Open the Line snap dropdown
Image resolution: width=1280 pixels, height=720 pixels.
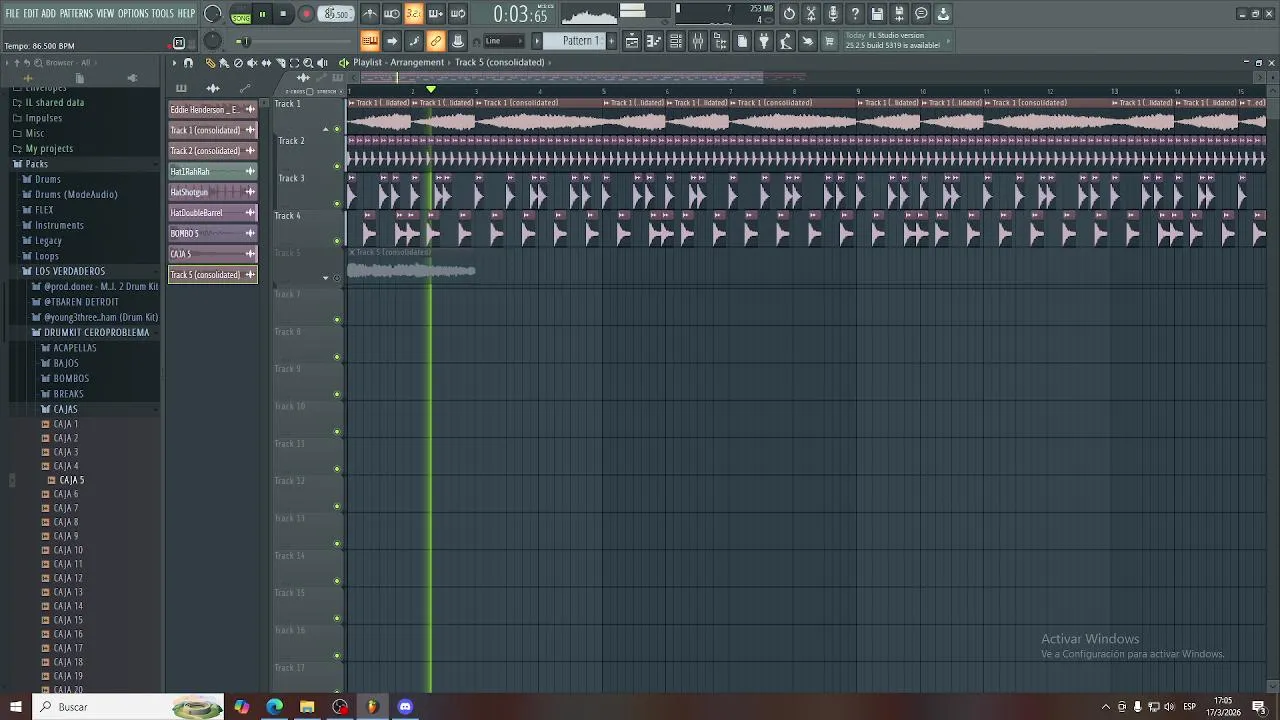pyautogui.click(x=504, y=41)
